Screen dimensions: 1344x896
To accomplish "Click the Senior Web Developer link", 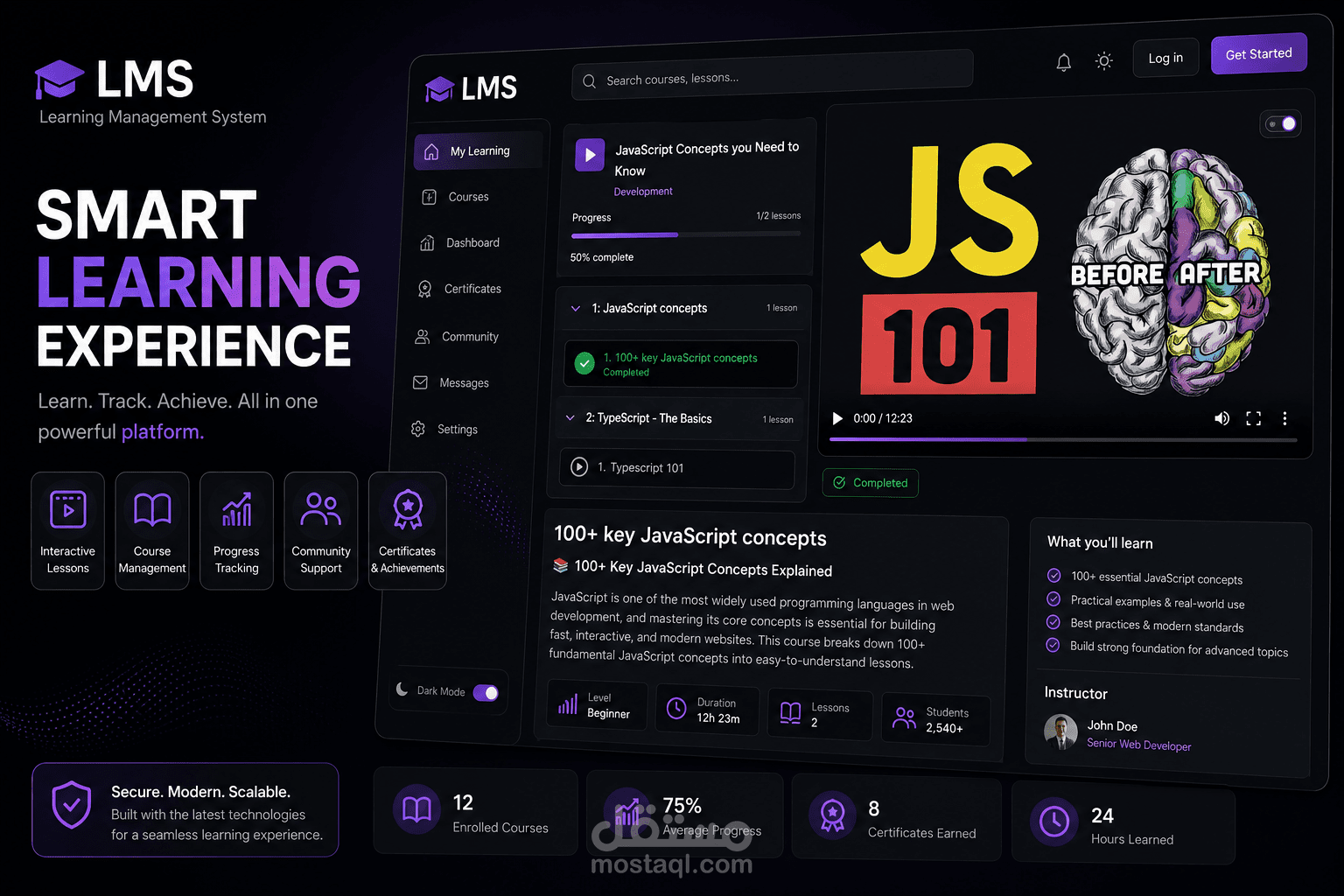I will coord(1138,745).
